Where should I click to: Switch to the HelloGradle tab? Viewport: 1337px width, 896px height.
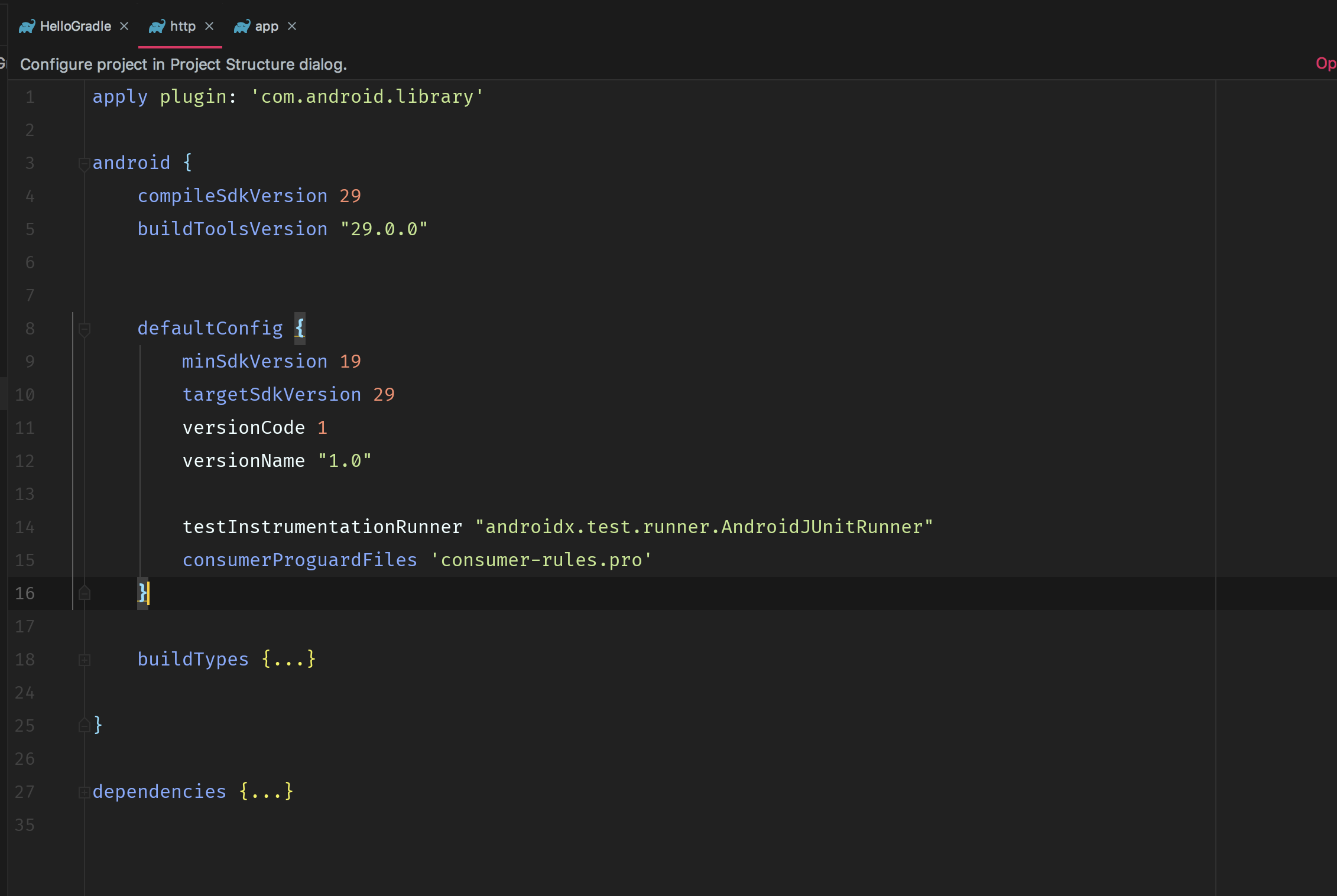tap(75, 27)
